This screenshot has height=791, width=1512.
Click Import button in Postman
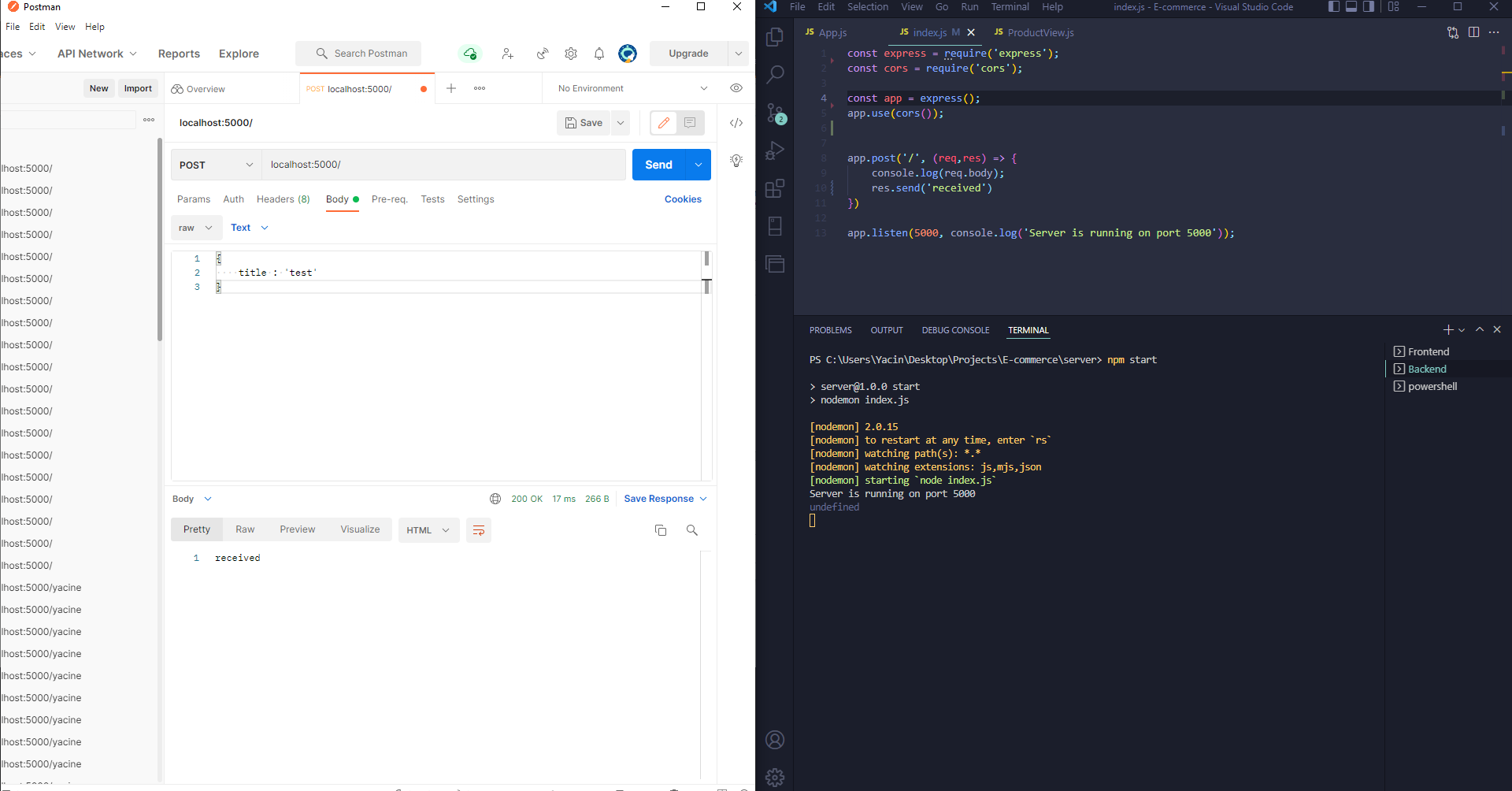138,88
